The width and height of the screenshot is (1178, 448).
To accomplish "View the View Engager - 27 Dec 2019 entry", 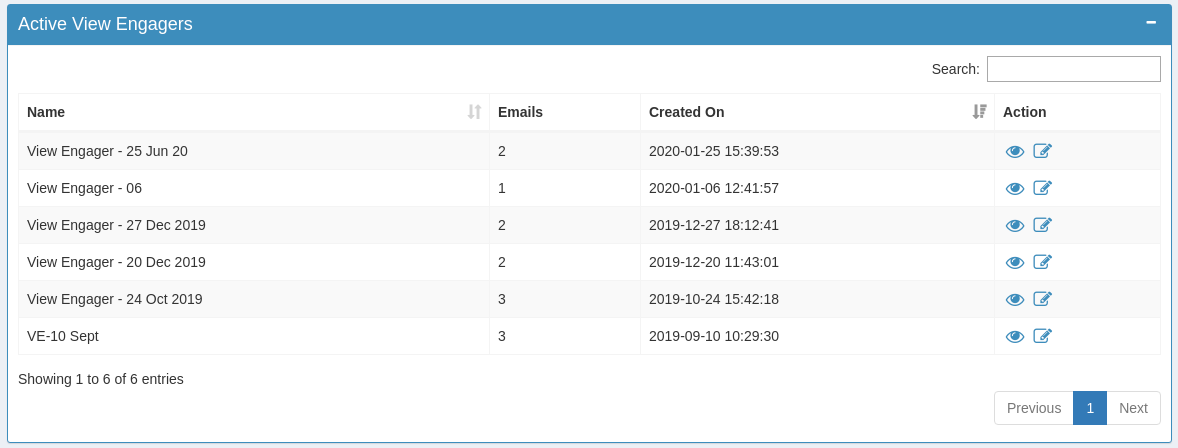I will tap(1014, 225).
